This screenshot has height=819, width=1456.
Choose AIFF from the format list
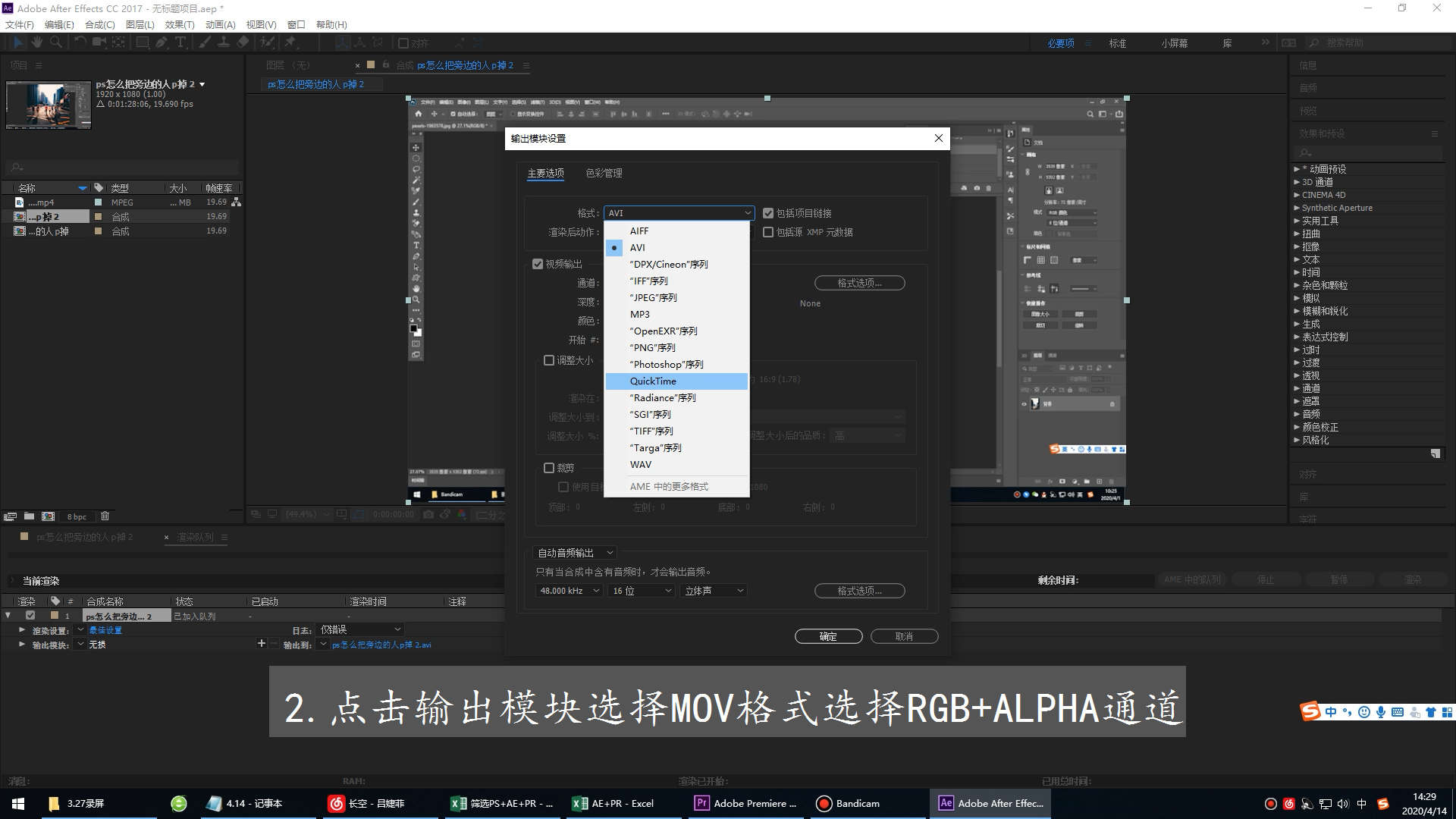pyautogui.click(x=676, y=231)
